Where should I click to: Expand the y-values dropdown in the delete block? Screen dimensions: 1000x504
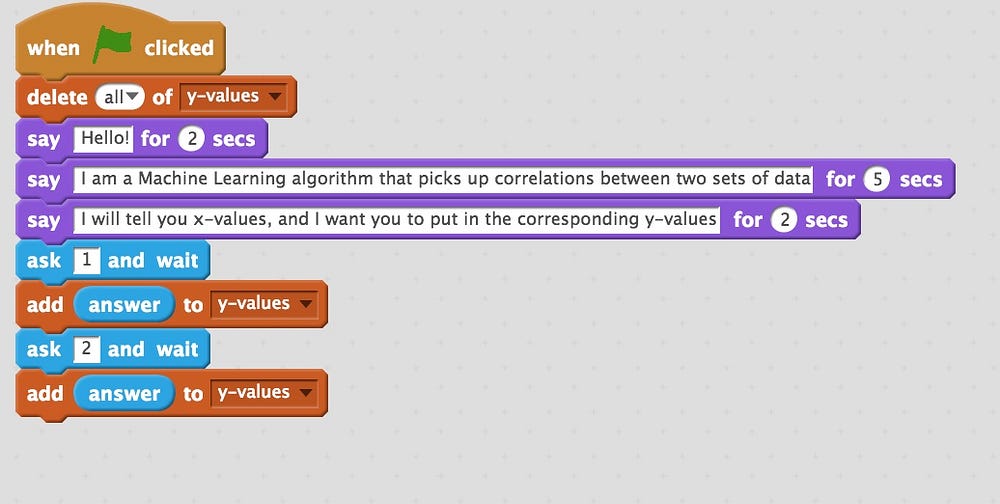pos(234,97)
